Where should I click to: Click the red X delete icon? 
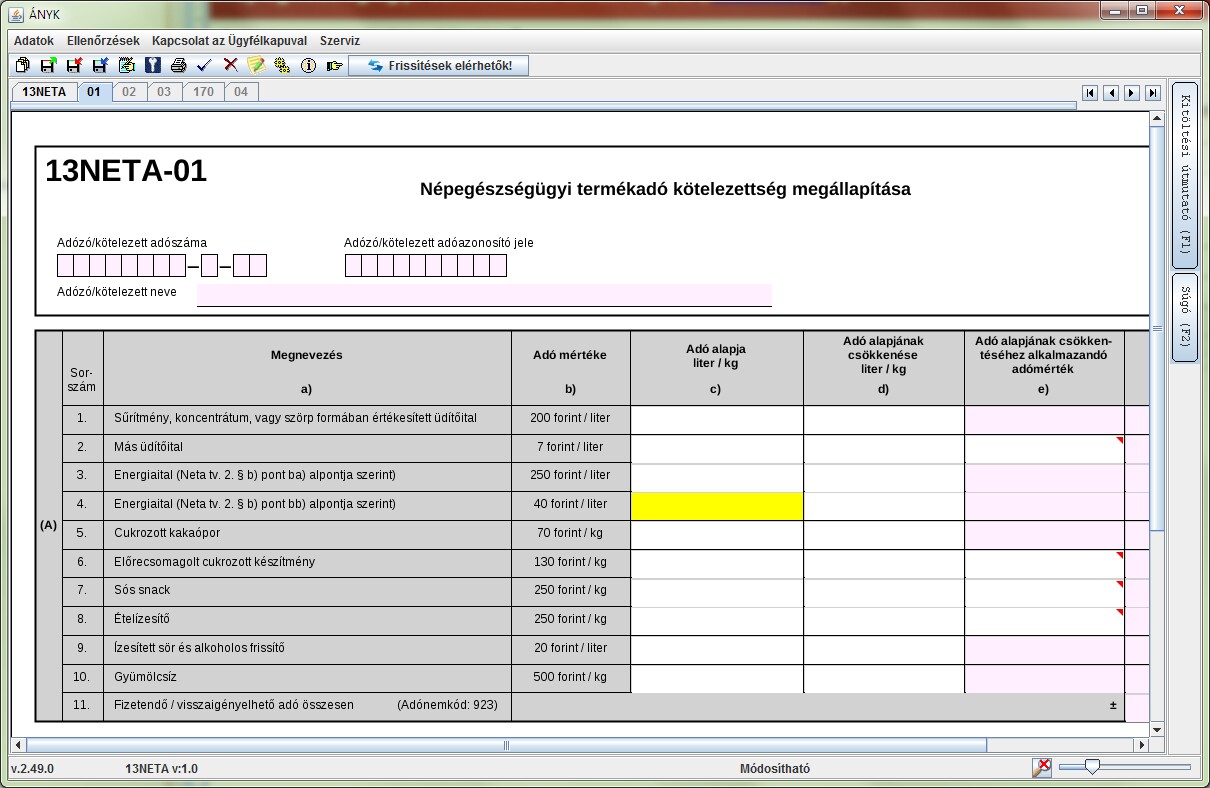coord(230,66)
